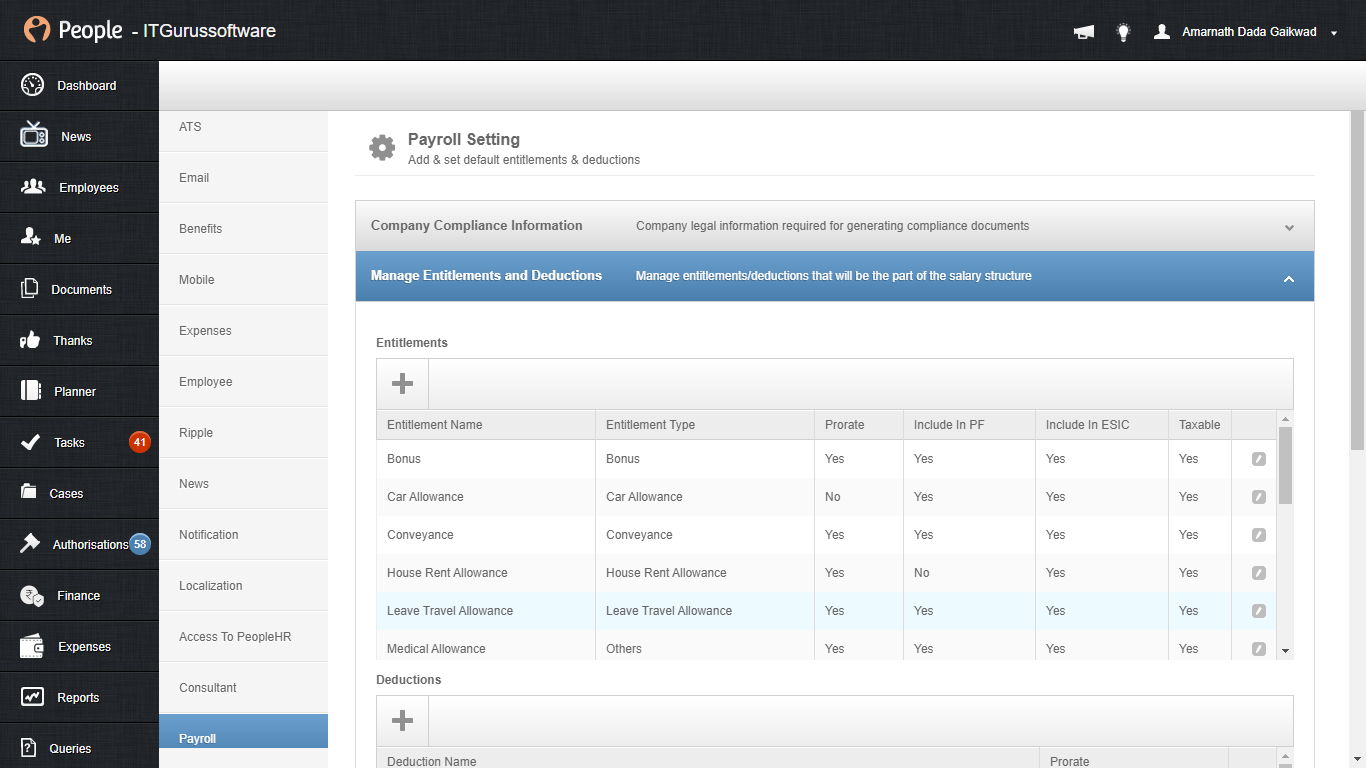The image size is (1366, 768).
Task: Click the Authorisations gavel icon
Action: [x=31, y=544]
